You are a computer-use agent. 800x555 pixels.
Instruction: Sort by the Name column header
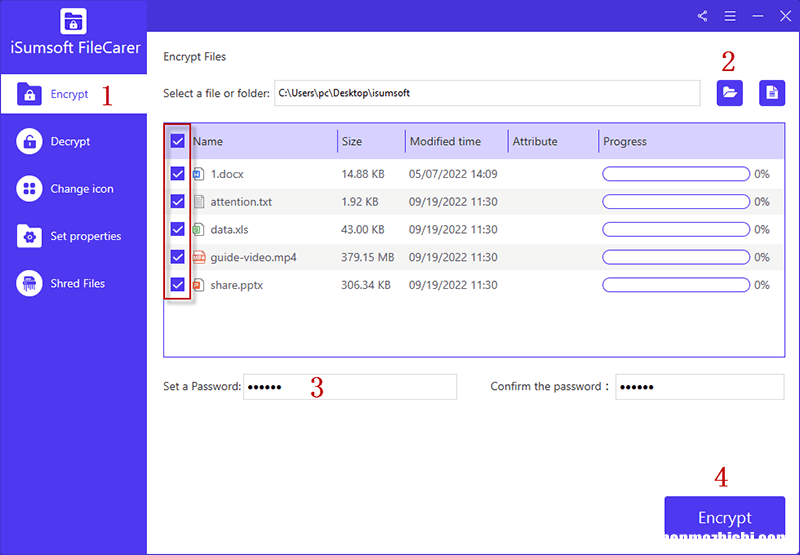(208, 141)
